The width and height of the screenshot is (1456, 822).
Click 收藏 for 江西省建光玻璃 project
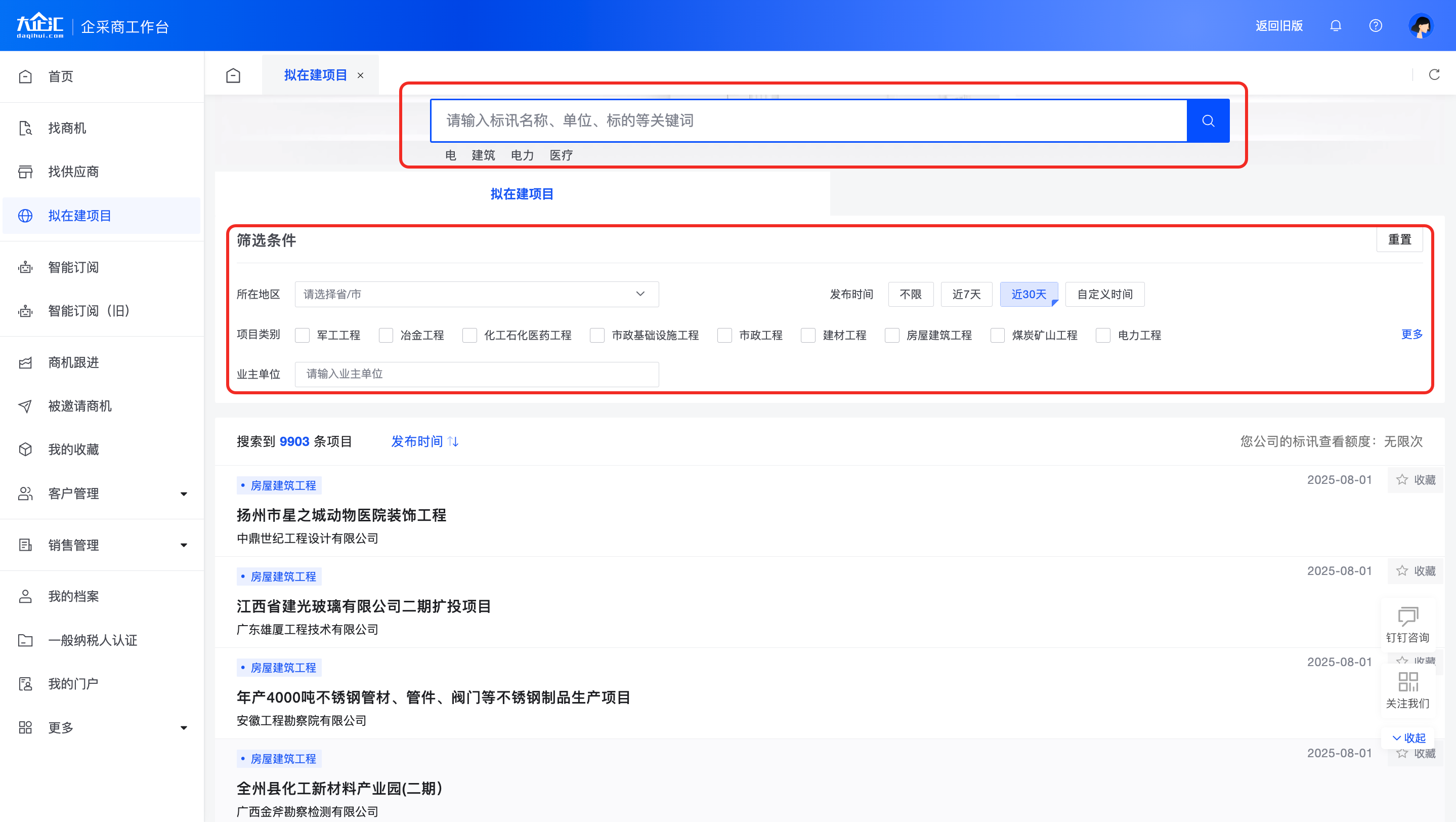pos(1416,571)
